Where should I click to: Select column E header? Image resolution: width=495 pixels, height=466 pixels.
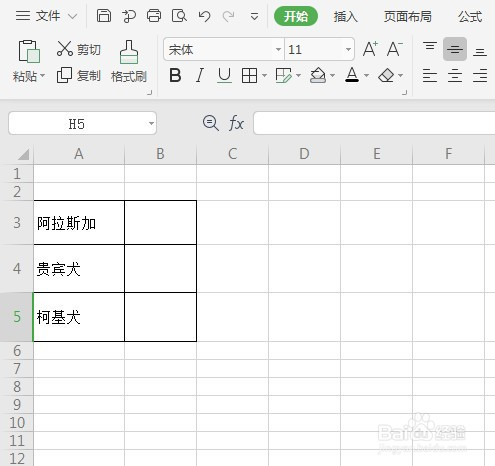[x=376, y=154]
